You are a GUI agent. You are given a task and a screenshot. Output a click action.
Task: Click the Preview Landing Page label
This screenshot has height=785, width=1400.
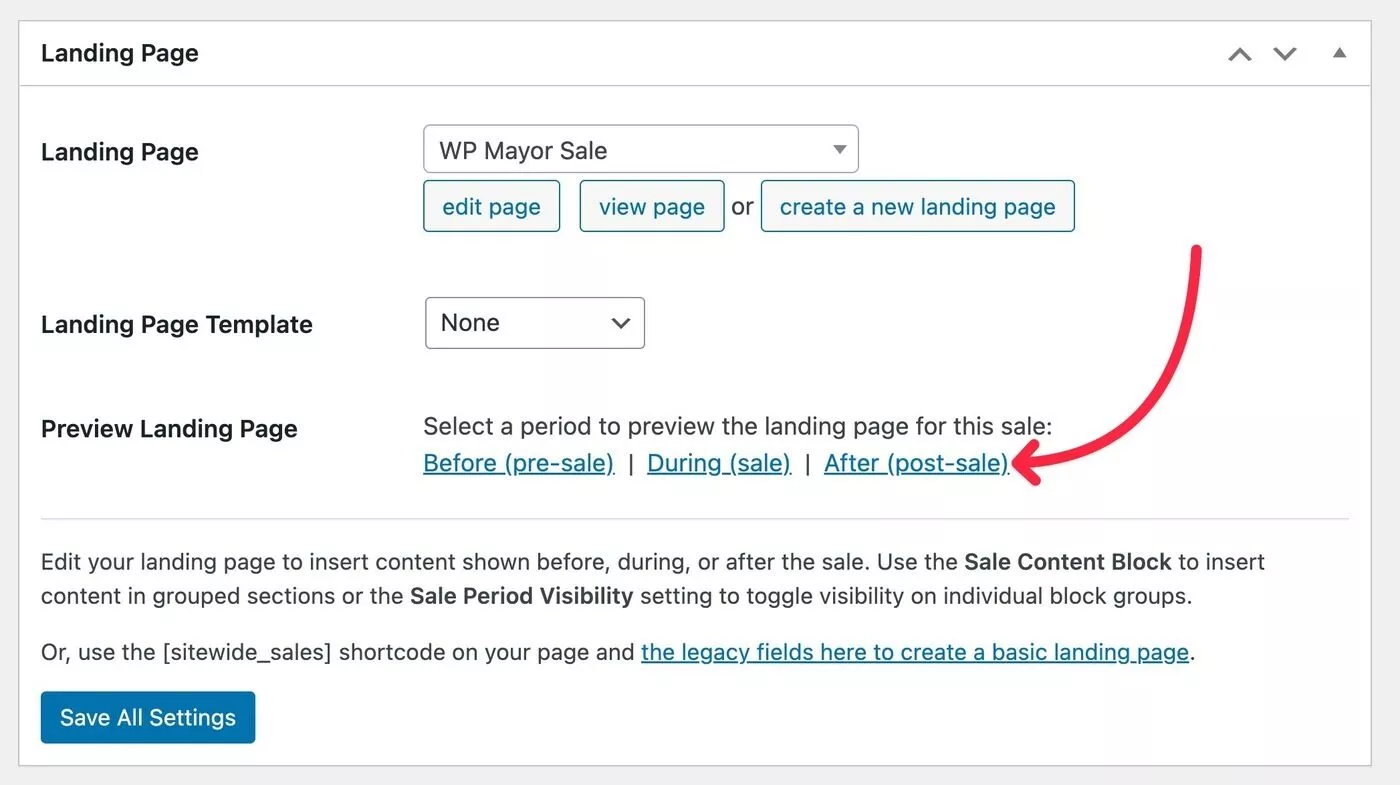pyautogui.click(x=170, y=429)
